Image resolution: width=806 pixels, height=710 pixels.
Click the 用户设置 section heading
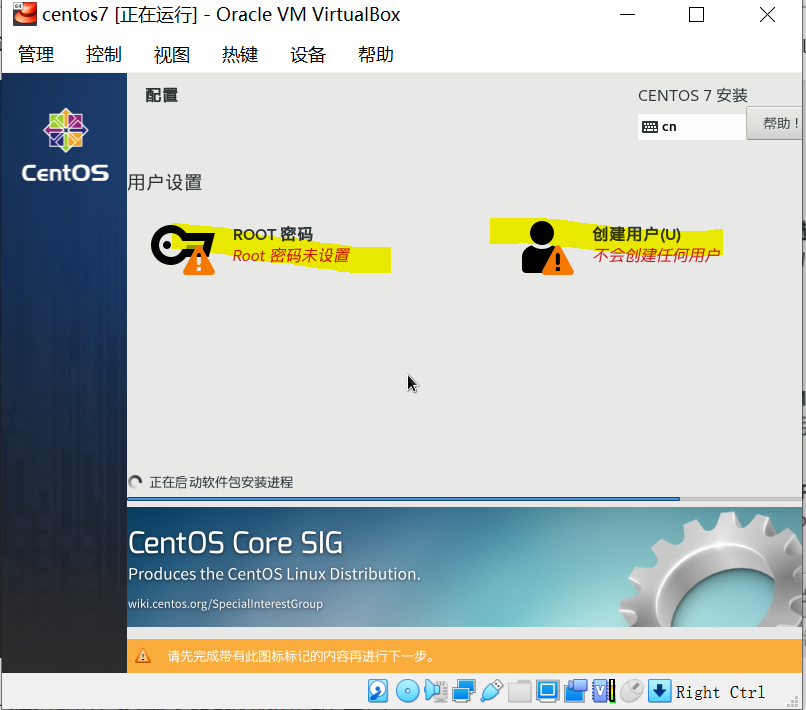[165, 183]
